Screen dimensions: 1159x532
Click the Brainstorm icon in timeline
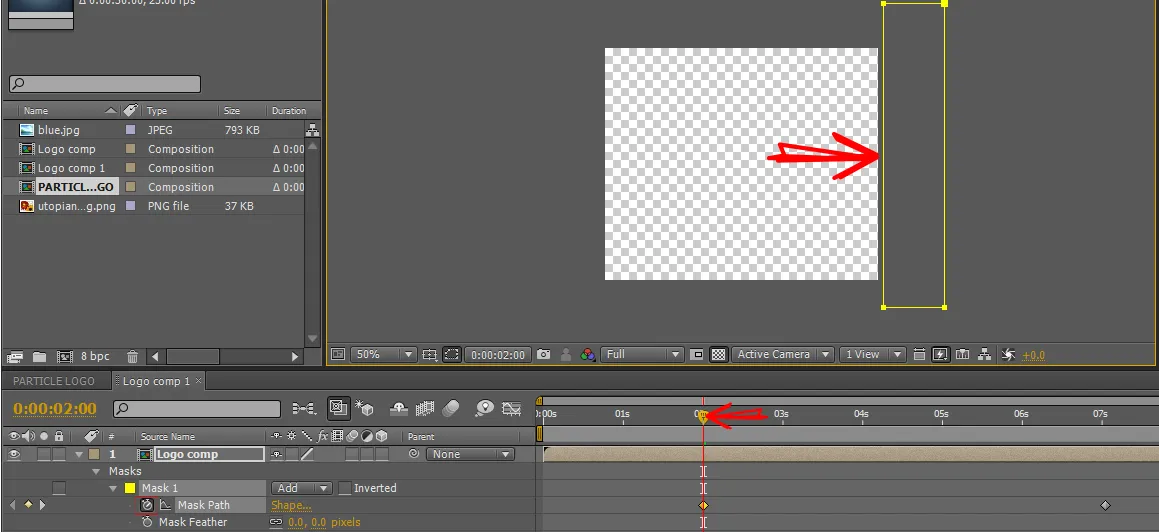coord(484,408)
